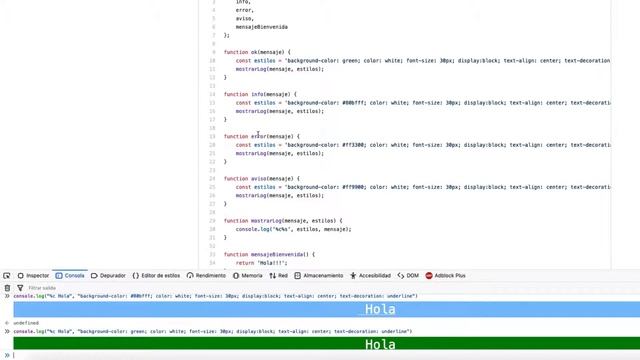Screen dimensions: 640x360
Task: Click the mostrarLog call inside the ok function
Action: [280, 69]
